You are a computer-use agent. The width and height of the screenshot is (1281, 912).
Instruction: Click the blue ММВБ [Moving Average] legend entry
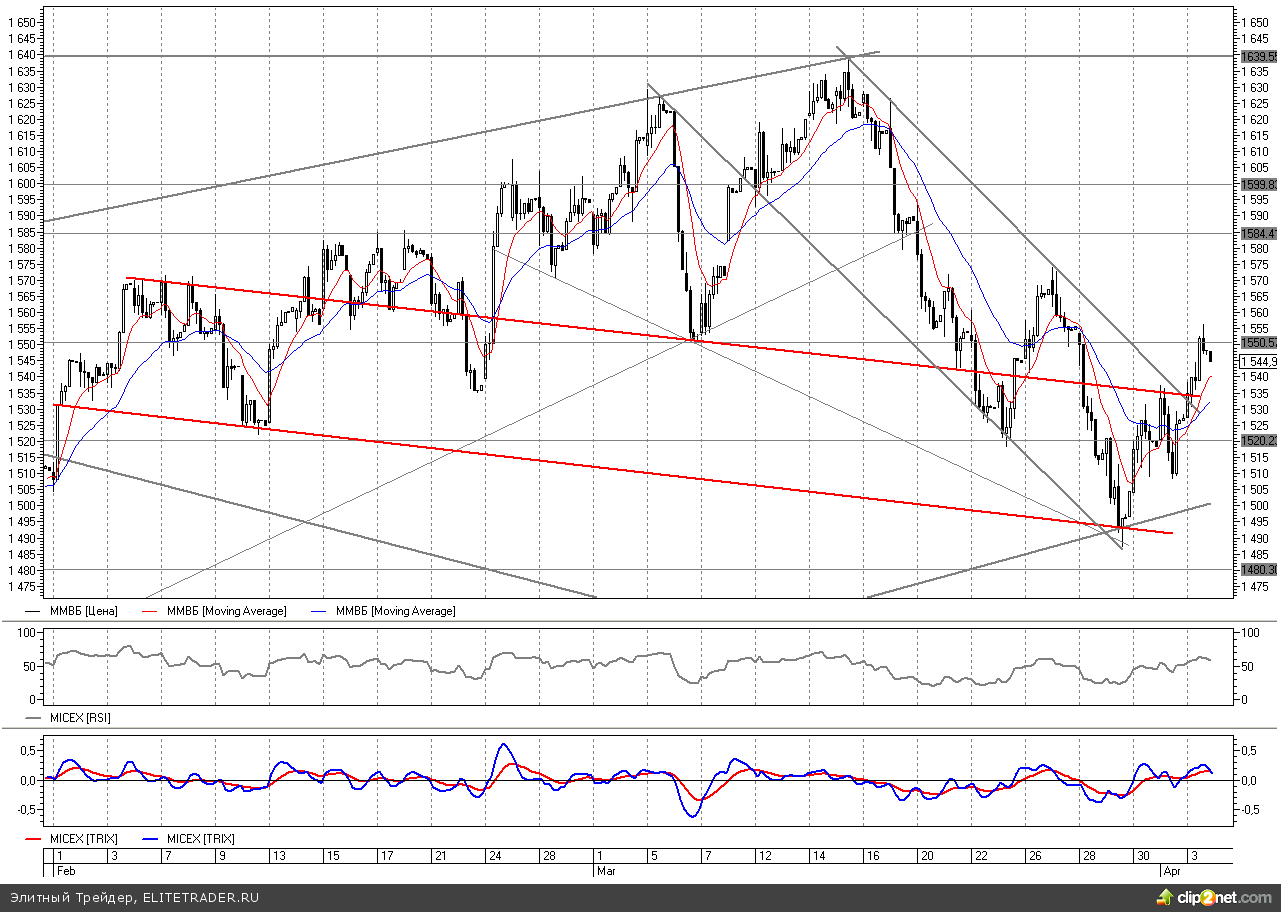coord(395,611)
